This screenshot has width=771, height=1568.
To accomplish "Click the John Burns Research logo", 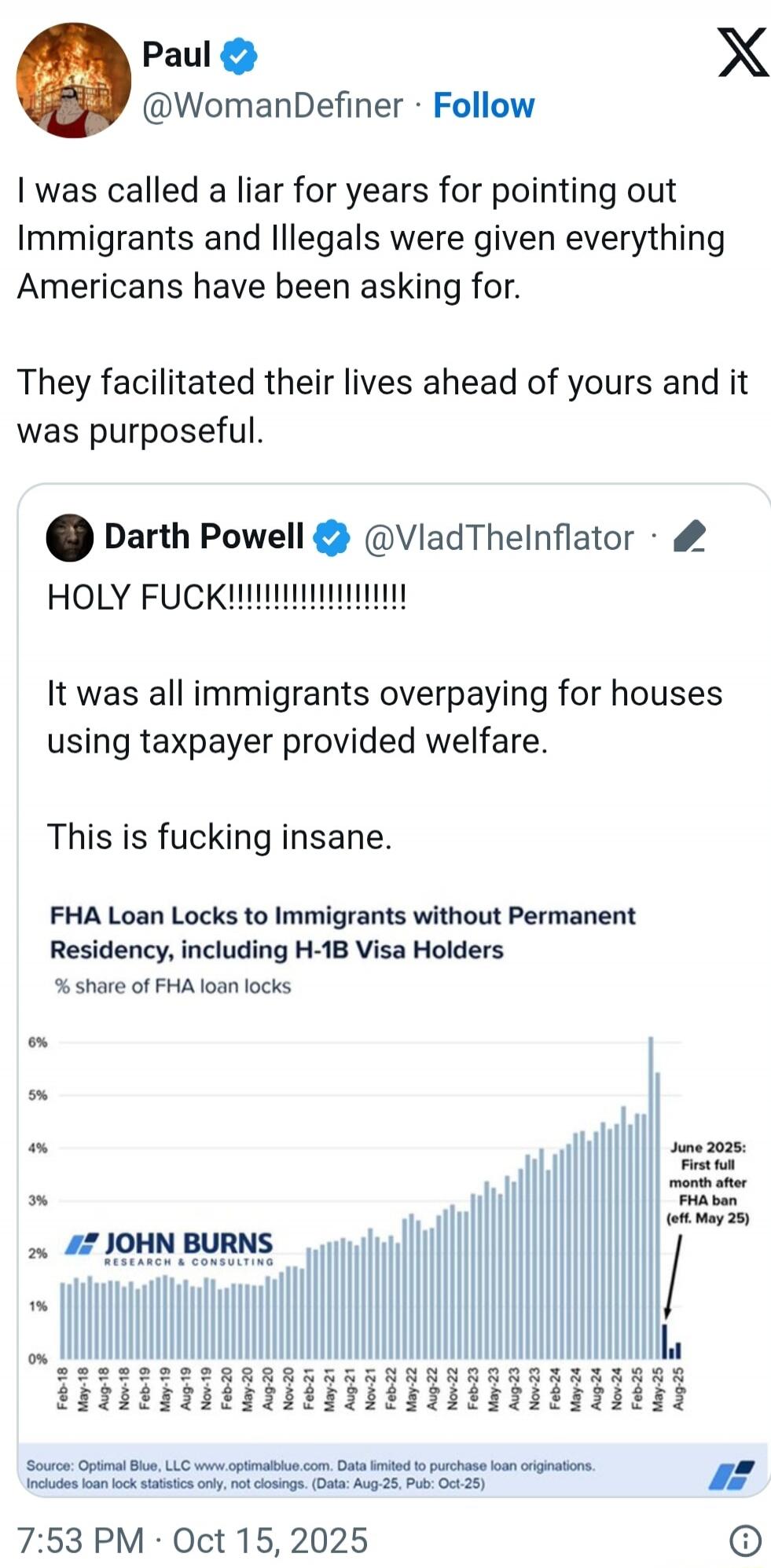I will [170, 1247].
